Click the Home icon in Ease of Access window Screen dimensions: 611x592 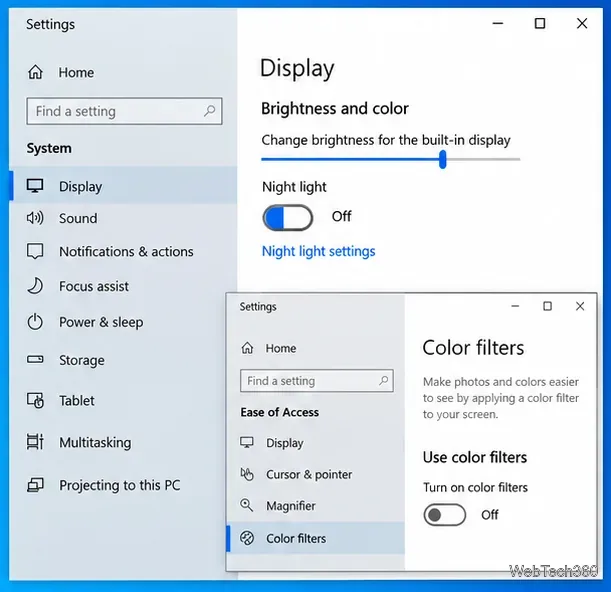tap(247, 348)
